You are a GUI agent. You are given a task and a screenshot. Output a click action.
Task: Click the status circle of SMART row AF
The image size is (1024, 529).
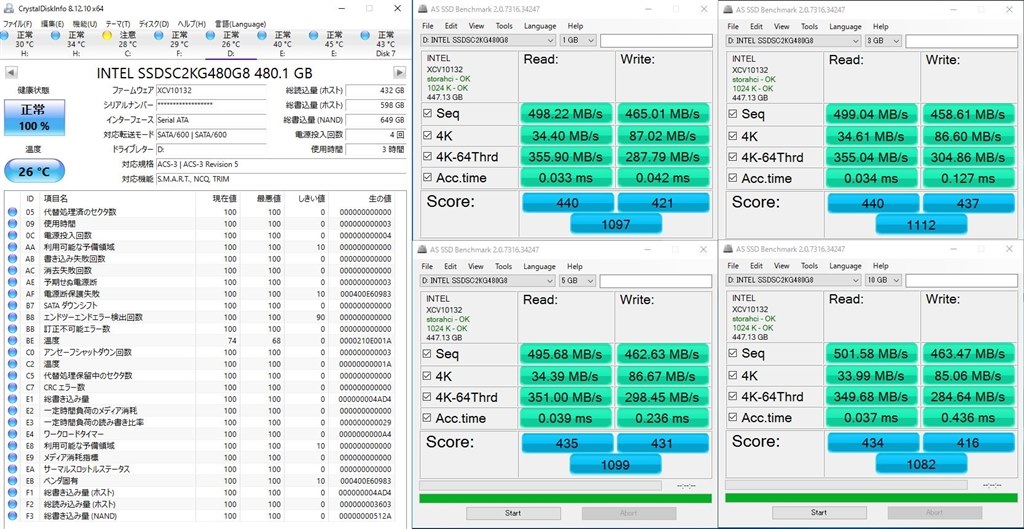click(x=12, y=294)
